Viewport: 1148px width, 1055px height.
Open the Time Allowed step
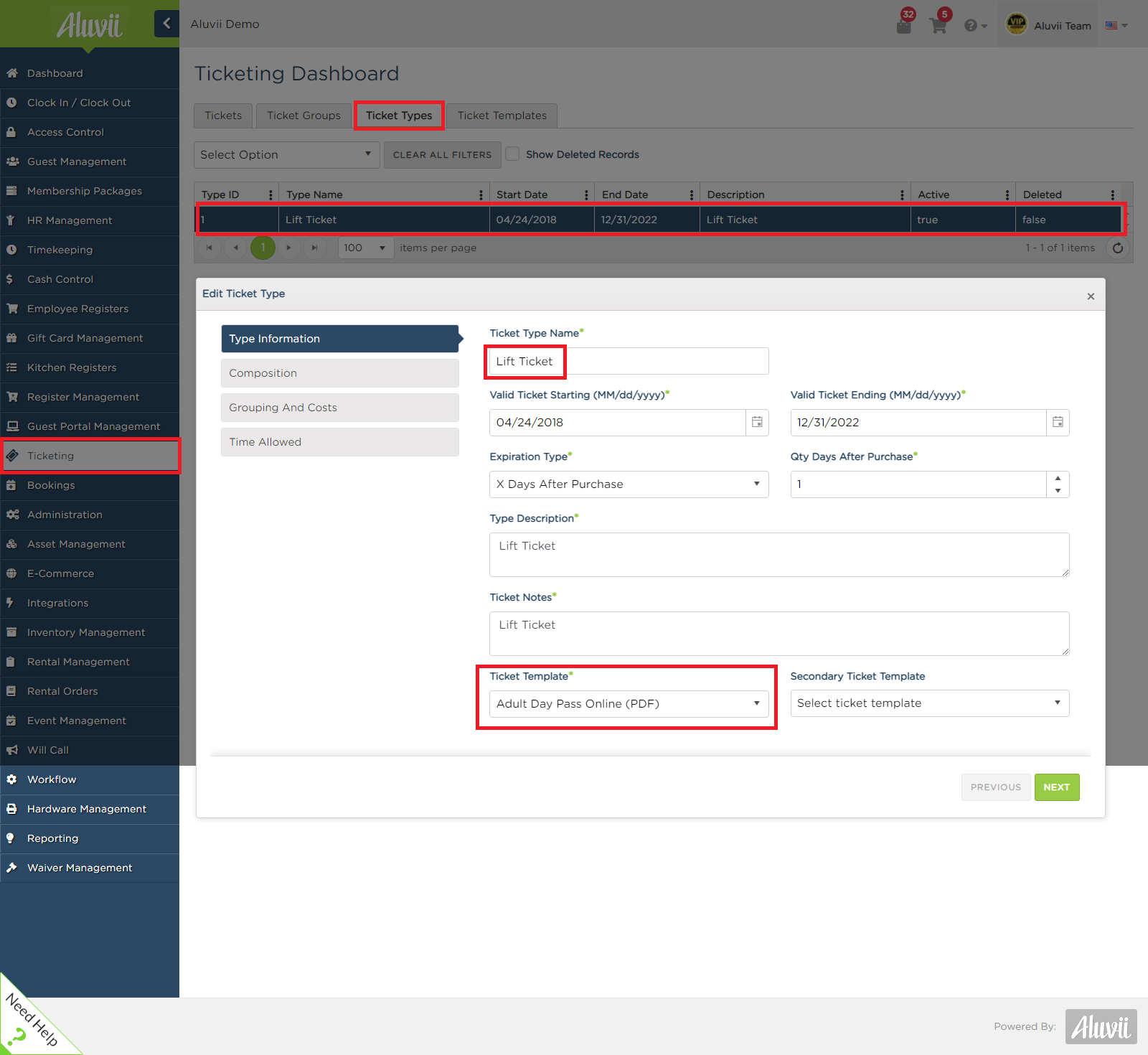coord(340,442)
